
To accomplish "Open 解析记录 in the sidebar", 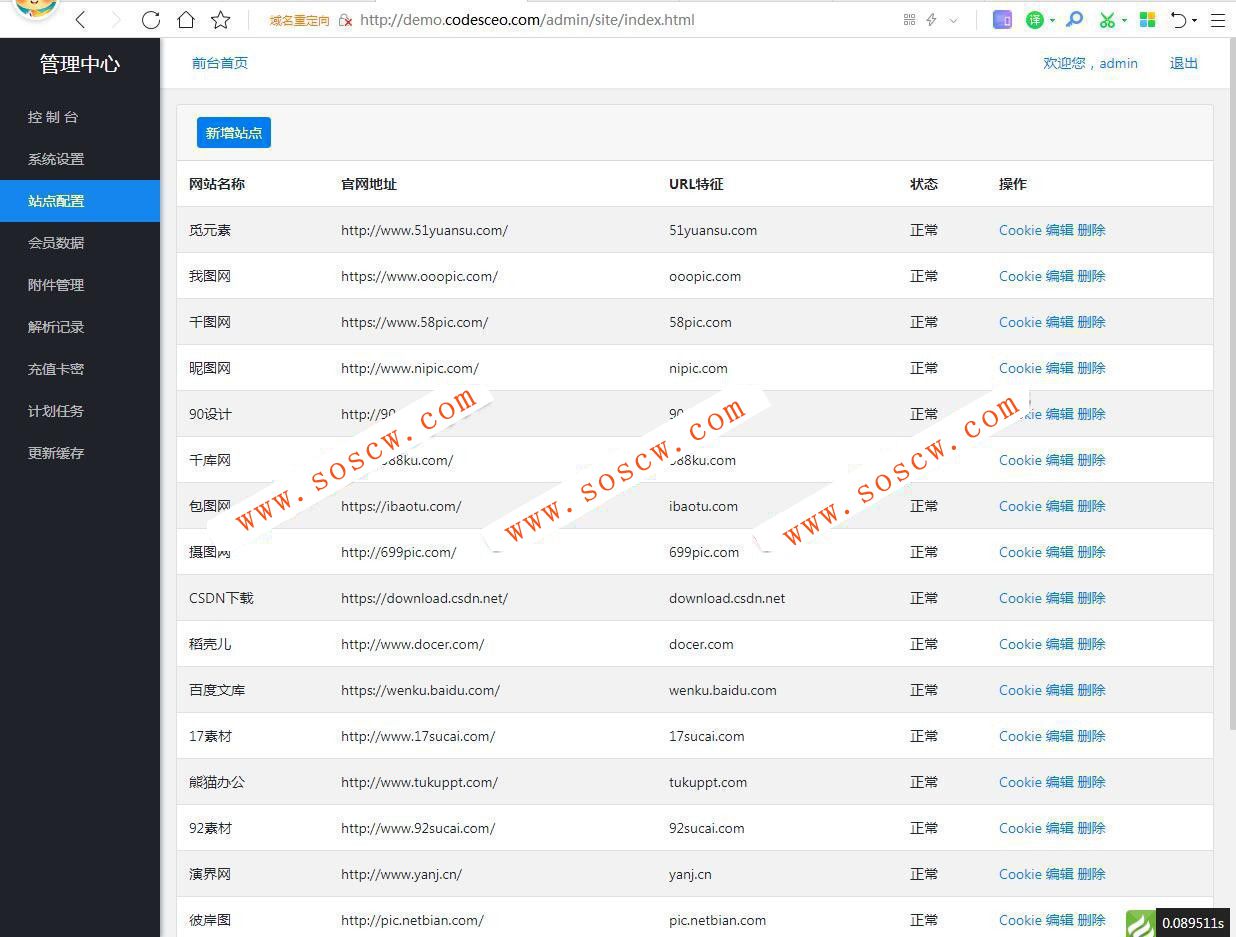I will [80, 327].
